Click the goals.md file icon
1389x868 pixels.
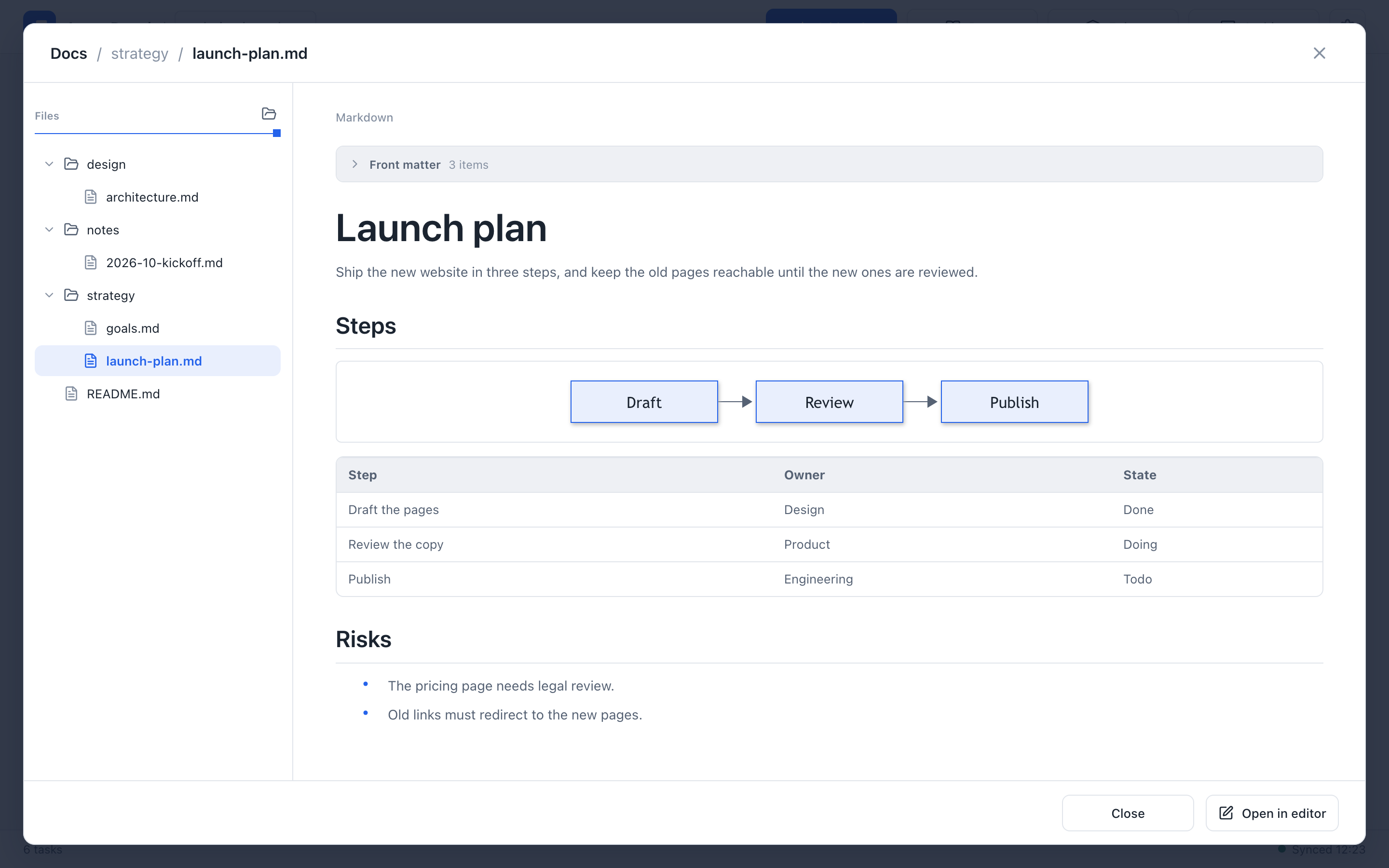pyautogui.click(x=91, y=328)
